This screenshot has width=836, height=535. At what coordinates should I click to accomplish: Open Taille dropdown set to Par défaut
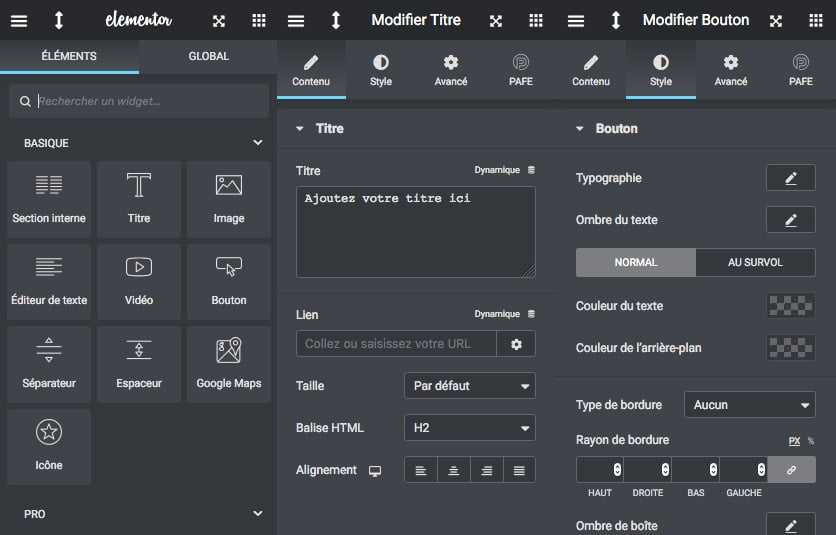[470, 386]
